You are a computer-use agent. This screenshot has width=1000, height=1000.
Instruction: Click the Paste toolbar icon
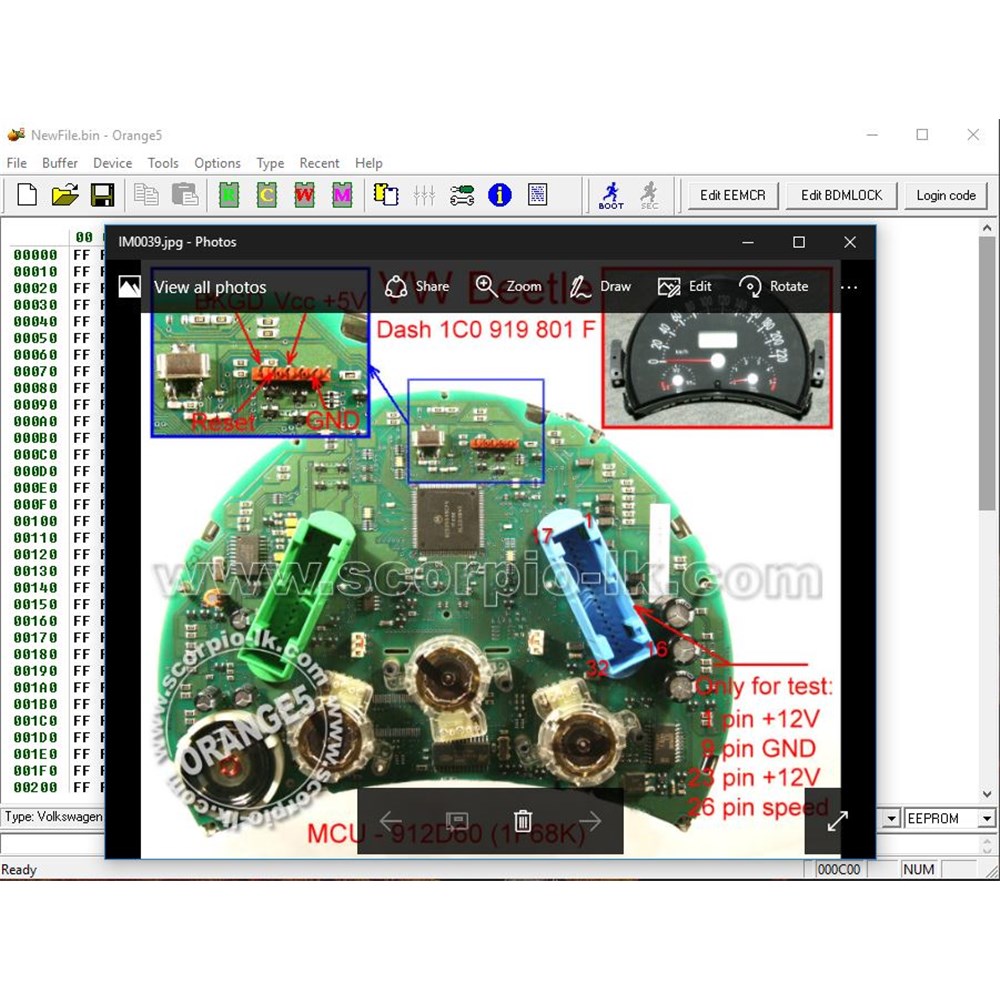click(185, 195)
